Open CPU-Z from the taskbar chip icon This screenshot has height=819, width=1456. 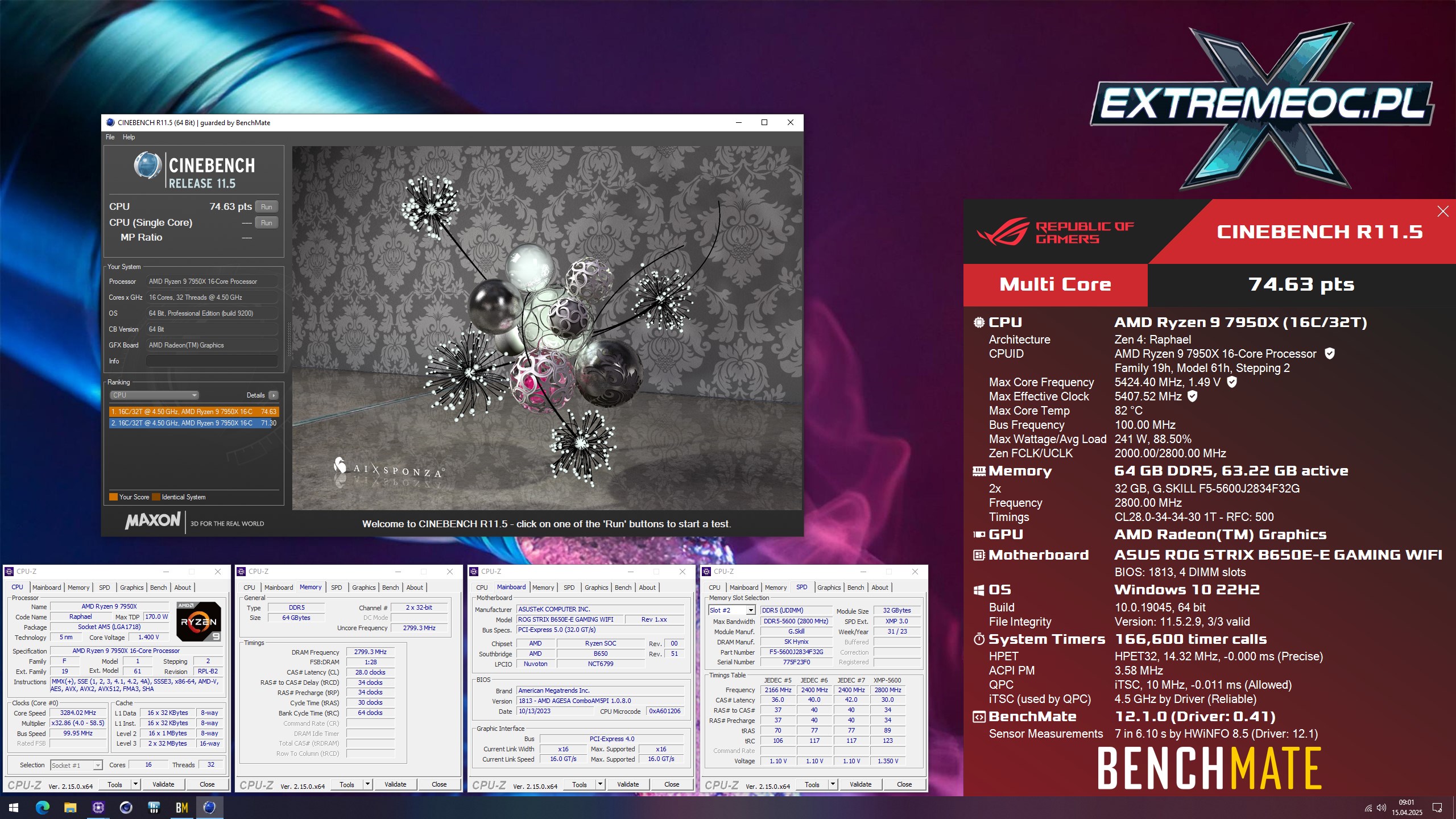pyautogui.click(x=98, y=807)
